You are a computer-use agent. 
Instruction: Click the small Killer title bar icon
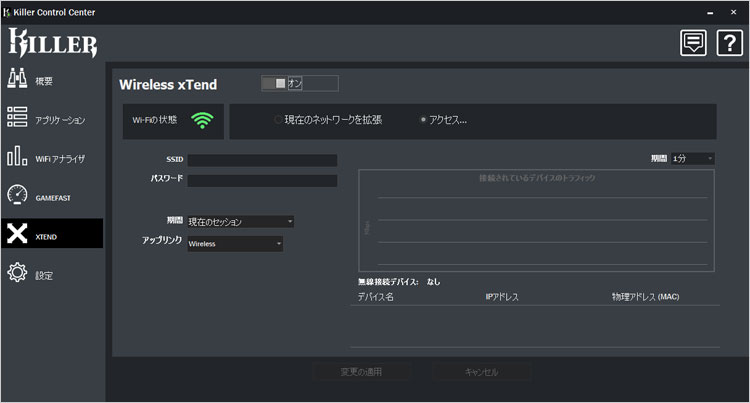tap(7, 12)
